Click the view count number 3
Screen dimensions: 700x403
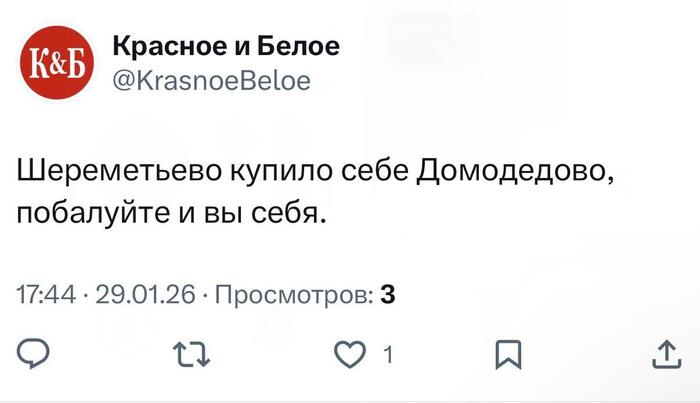click(x=390, y=295)
